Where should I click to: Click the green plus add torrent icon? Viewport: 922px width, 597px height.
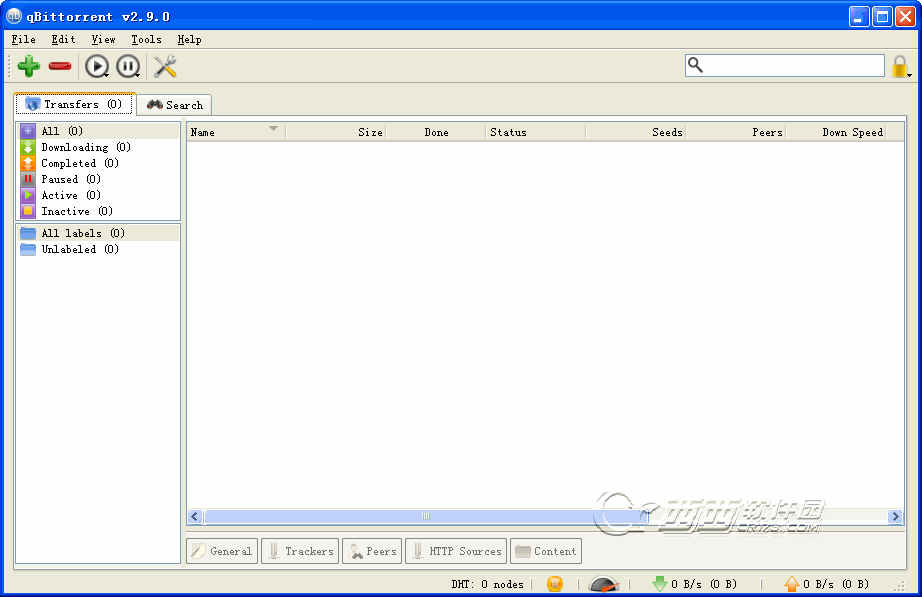[x=29, y=66]
